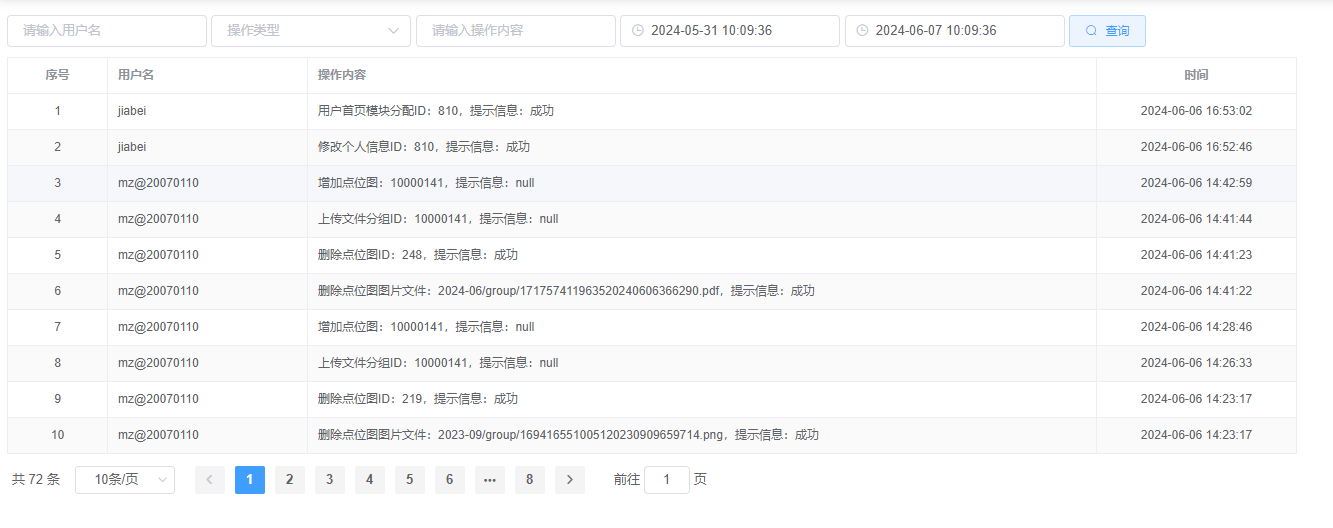Click the 前往 page number input
1333x528 pixels.
click(666, 480)
